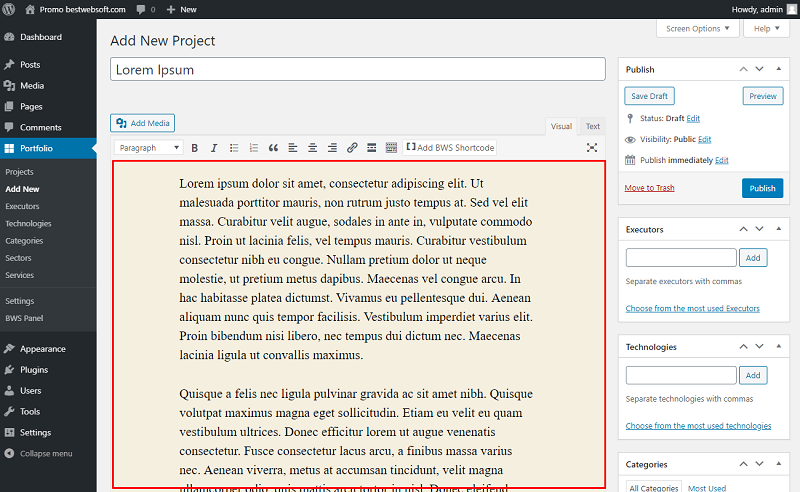Toggle italic formatting
Image resolution: width=800 pixels, height=492 pixels.
[214, 147]
